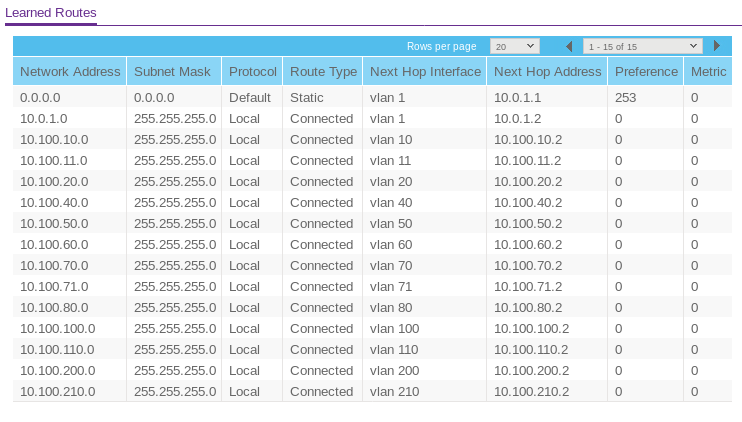Viewport: 742px width, 422px height.
Task: Select the 10.0.1.0 network row
Action: [43, 119]
